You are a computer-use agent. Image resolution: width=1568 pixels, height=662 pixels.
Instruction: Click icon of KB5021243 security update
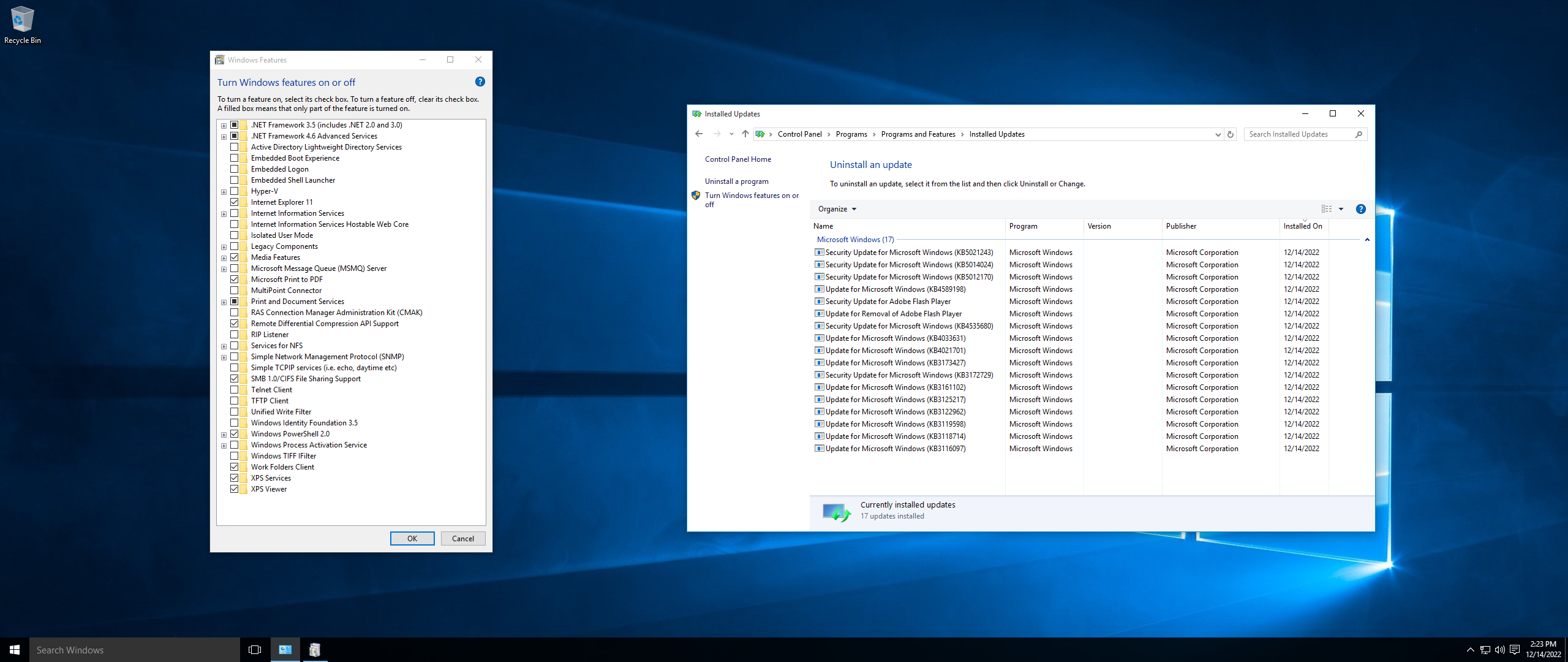[820, 253]
